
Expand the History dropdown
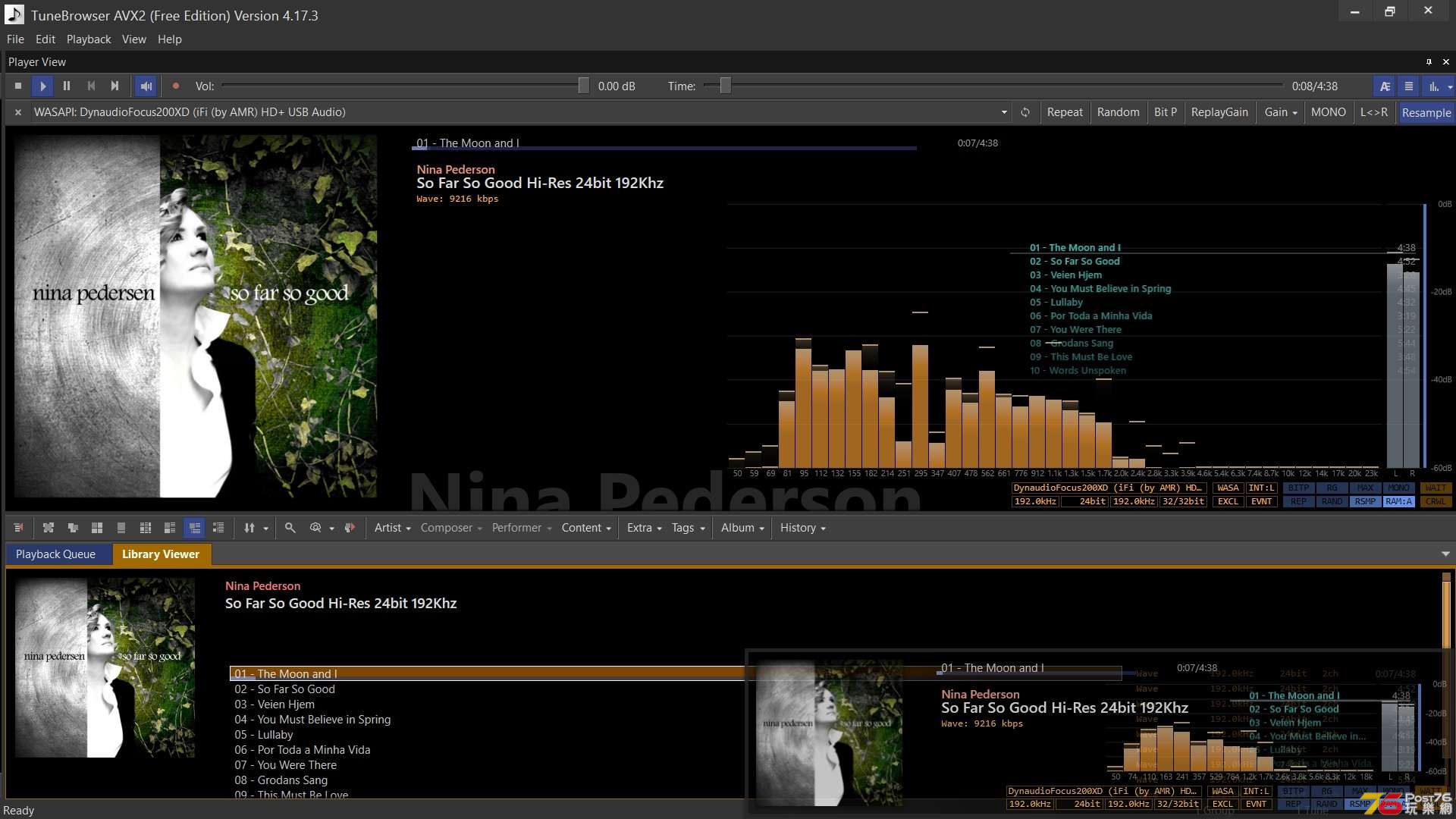[x=802, y=528]
